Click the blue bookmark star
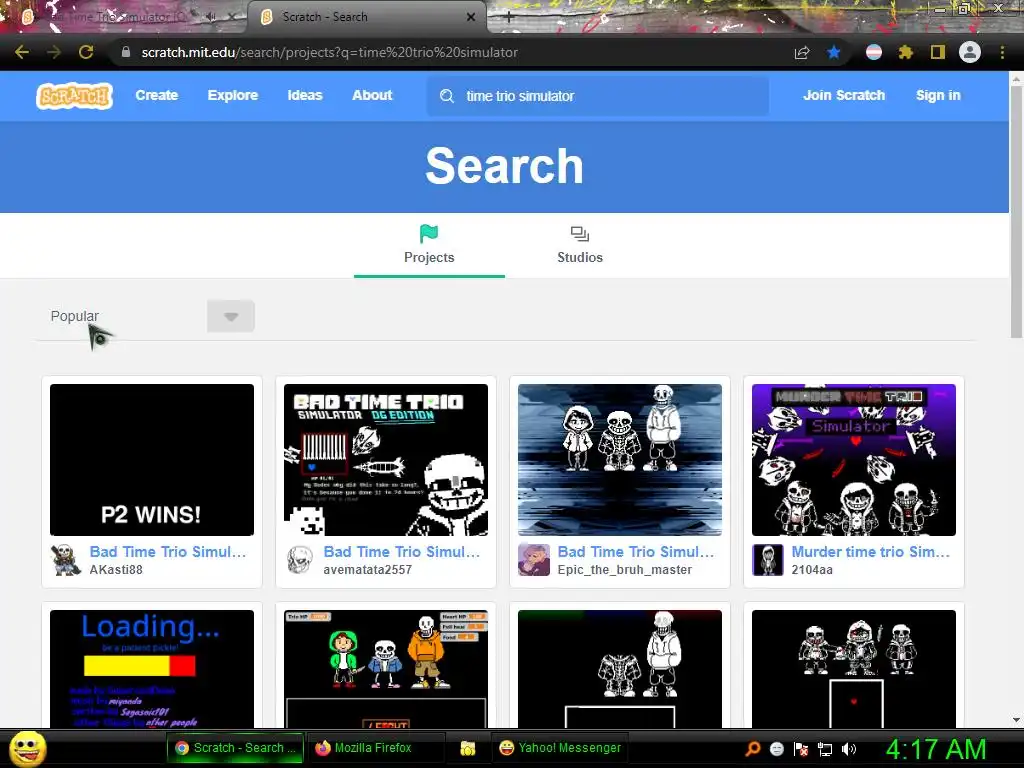This screenshot has height=768, width=1024. pos(834,52)
